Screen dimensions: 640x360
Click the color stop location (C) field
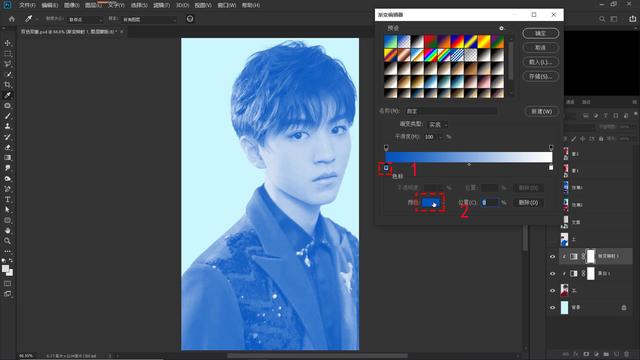489,202
